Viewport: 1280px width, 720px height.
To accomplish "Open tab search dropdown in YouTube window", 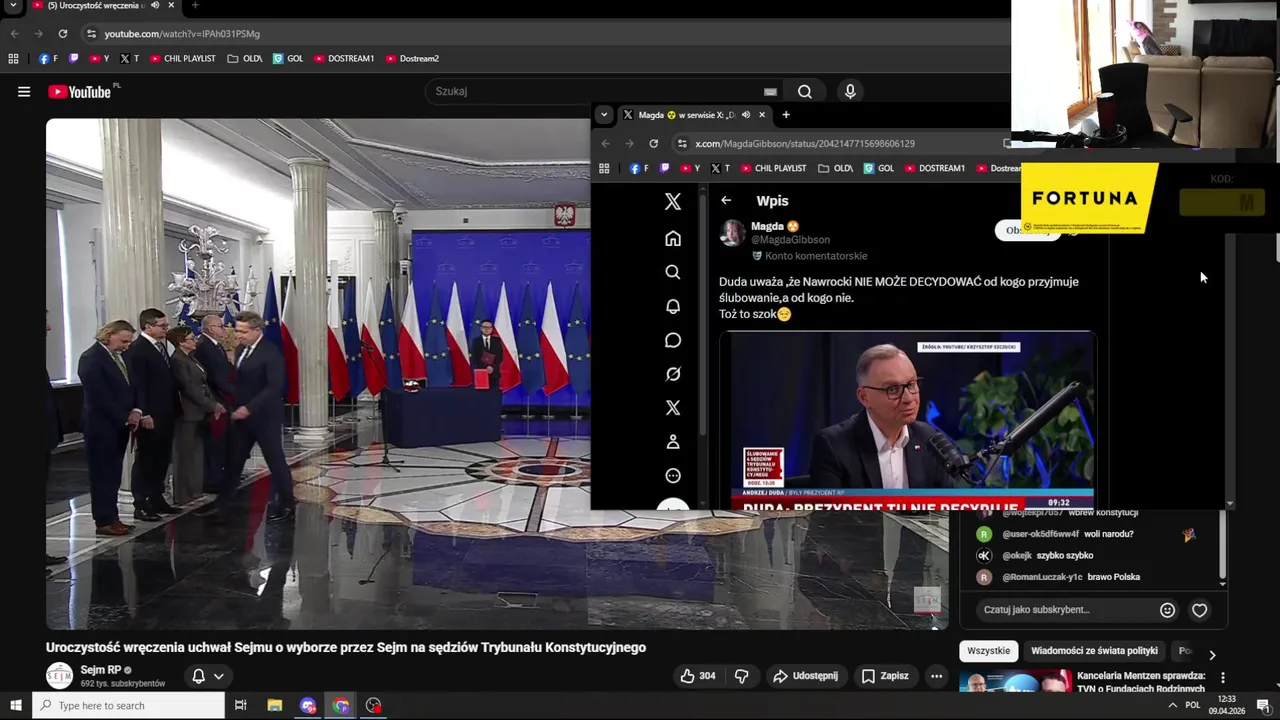I will pos(13,6).
